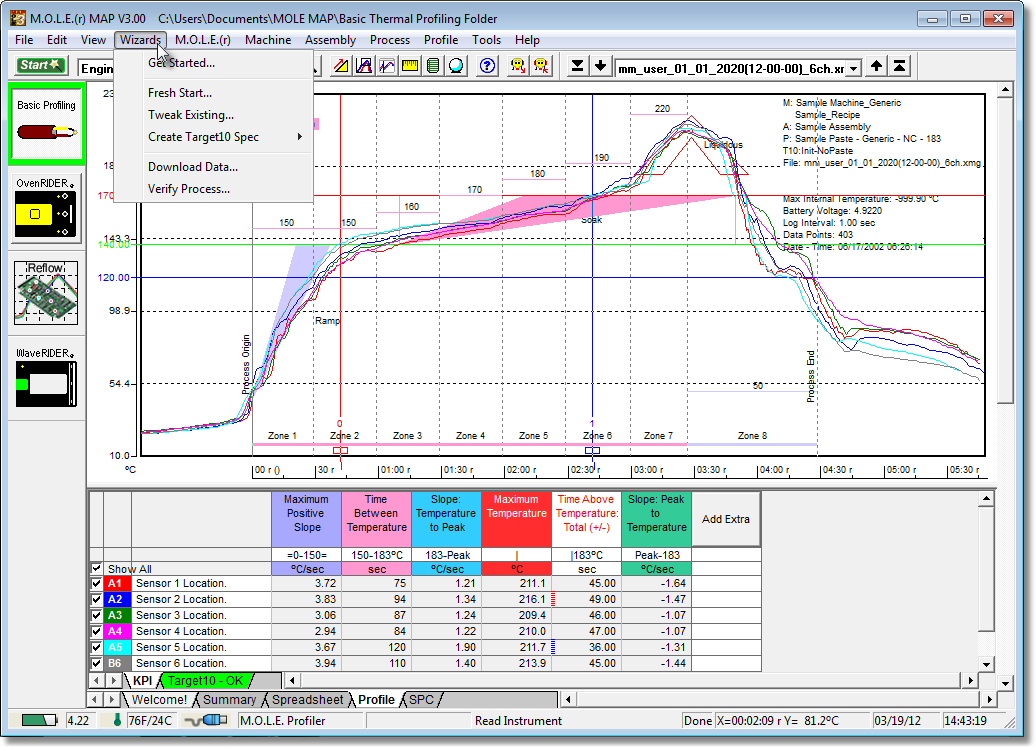Expand Create Target10 Spec submenu
Screen dimensions: 1036x749
(x=213, y=137)
